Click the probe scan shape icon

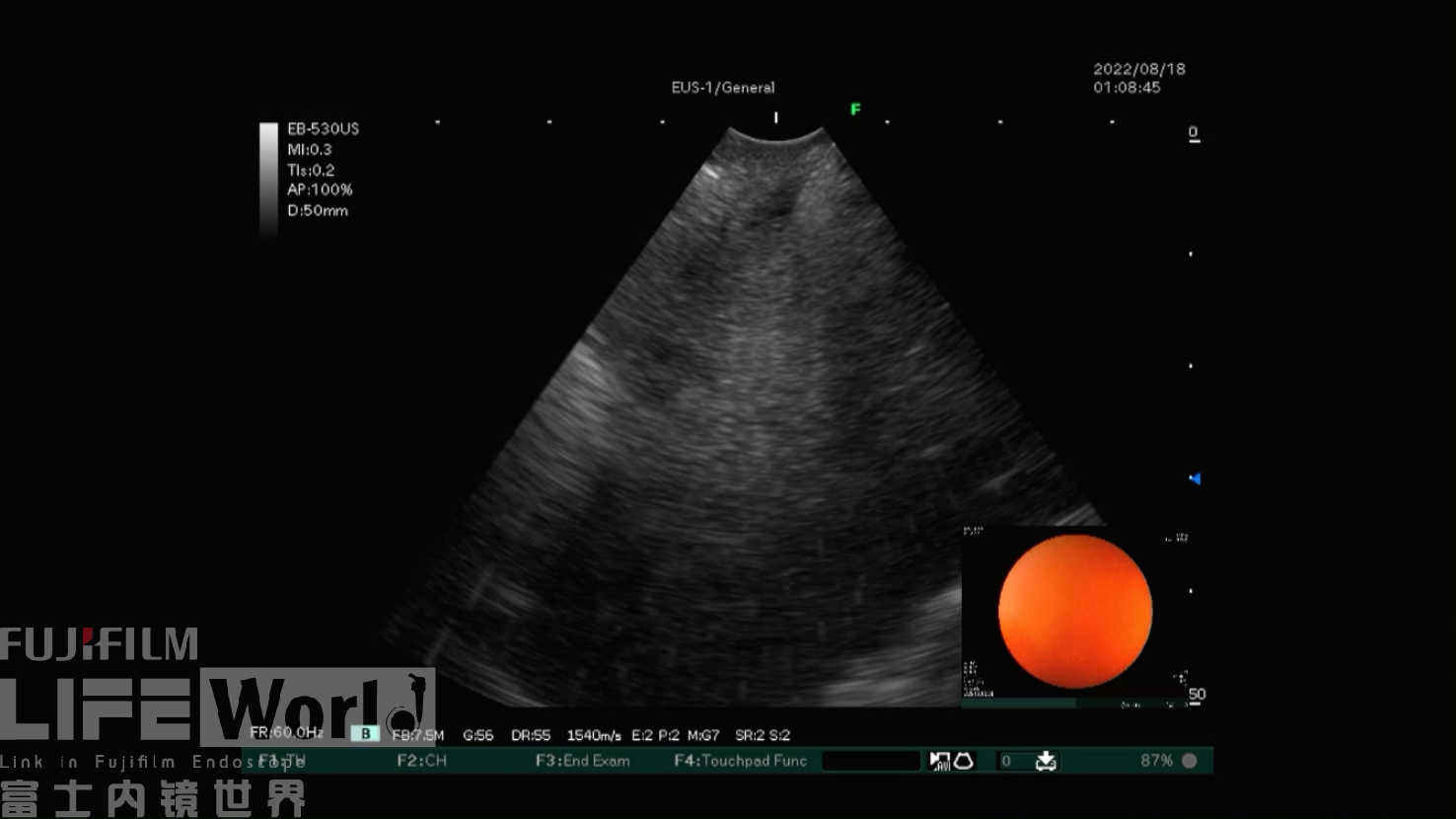coord(963,761)
